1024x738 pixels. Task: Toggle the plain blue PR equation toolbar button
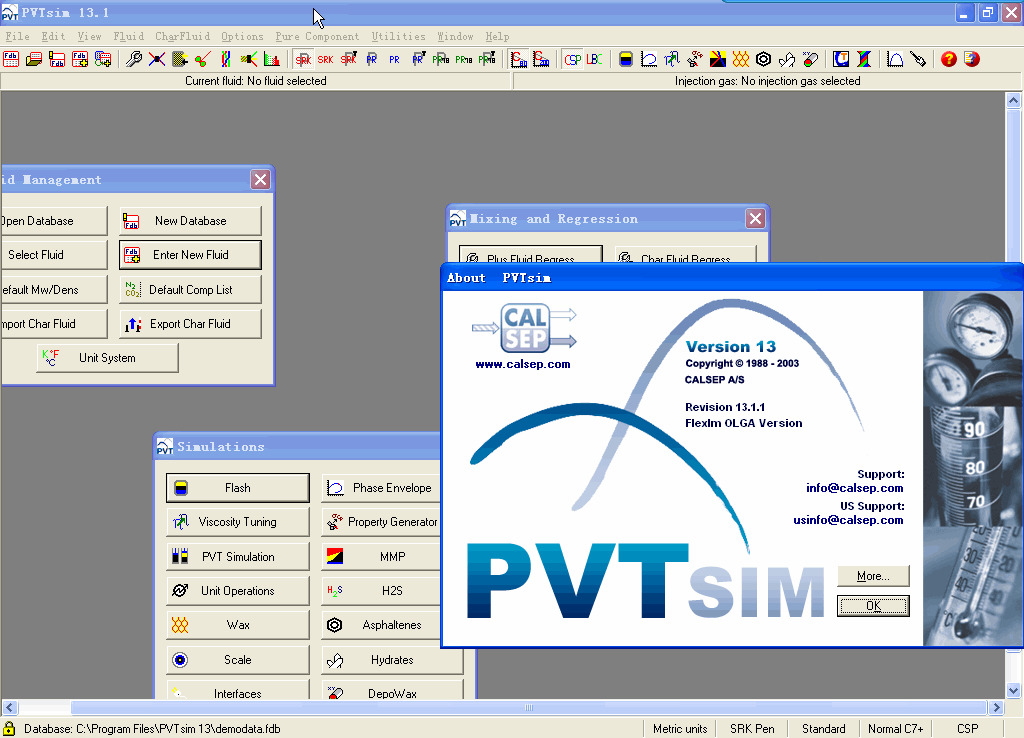point(394,59)
